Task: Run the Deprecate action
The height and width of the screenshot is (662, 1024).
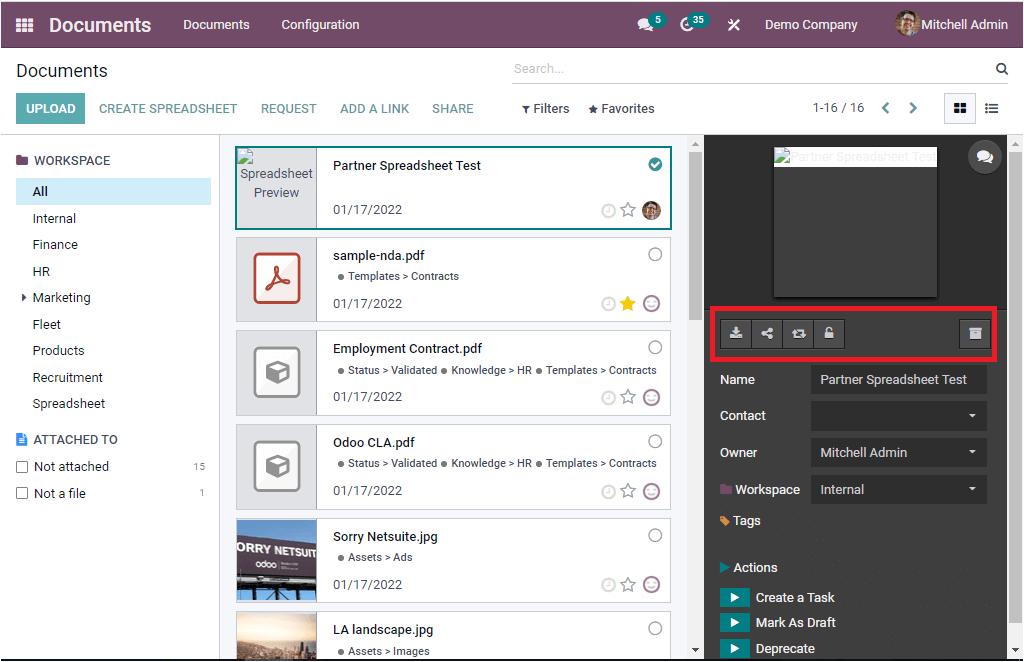Action: [735, 648]
